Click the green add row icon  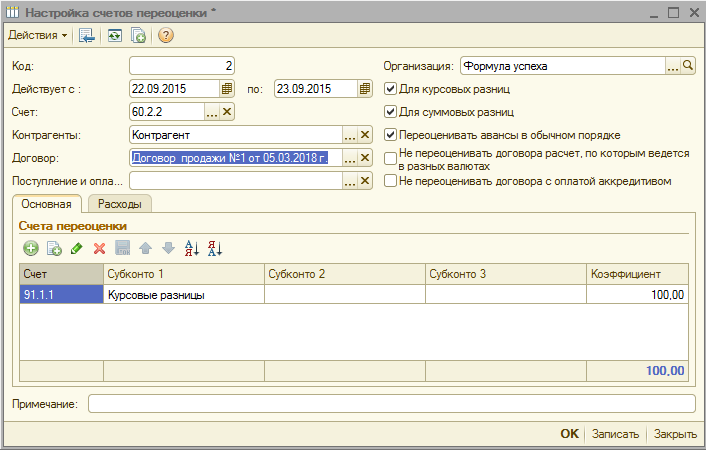point(31,248)
